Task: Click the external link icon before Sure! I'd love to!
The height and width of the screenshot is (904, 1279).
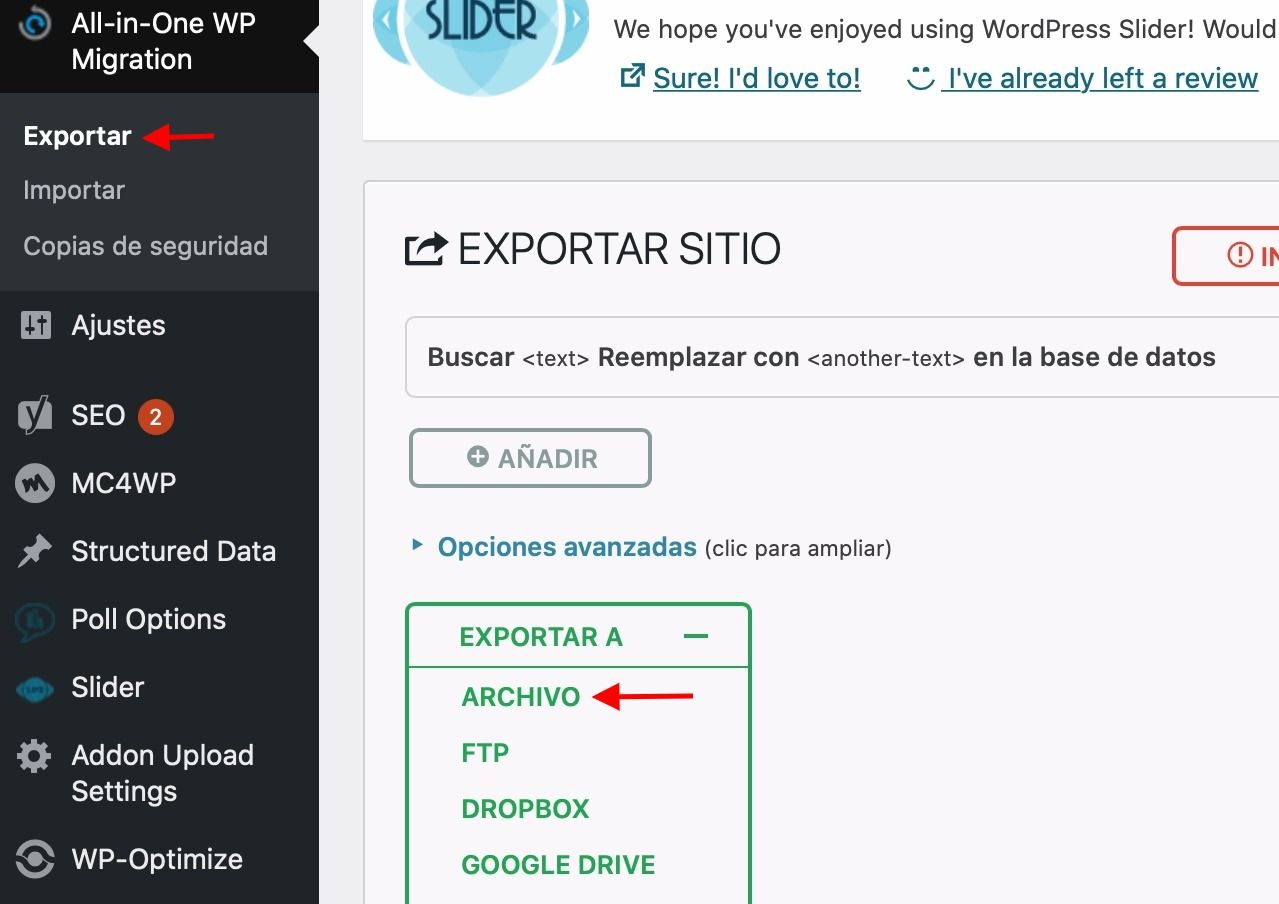Action: pos(632,76)
